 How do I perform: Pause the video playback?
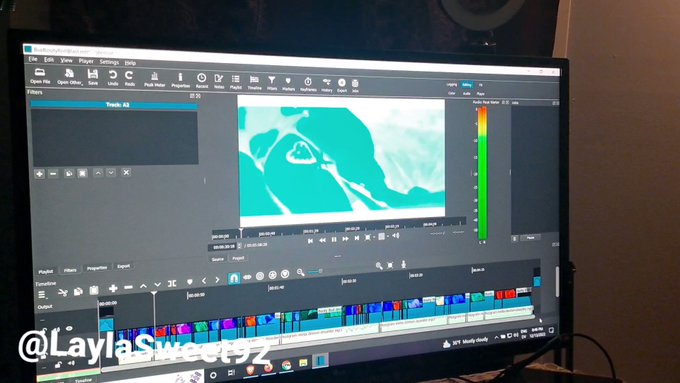(334, 239)
